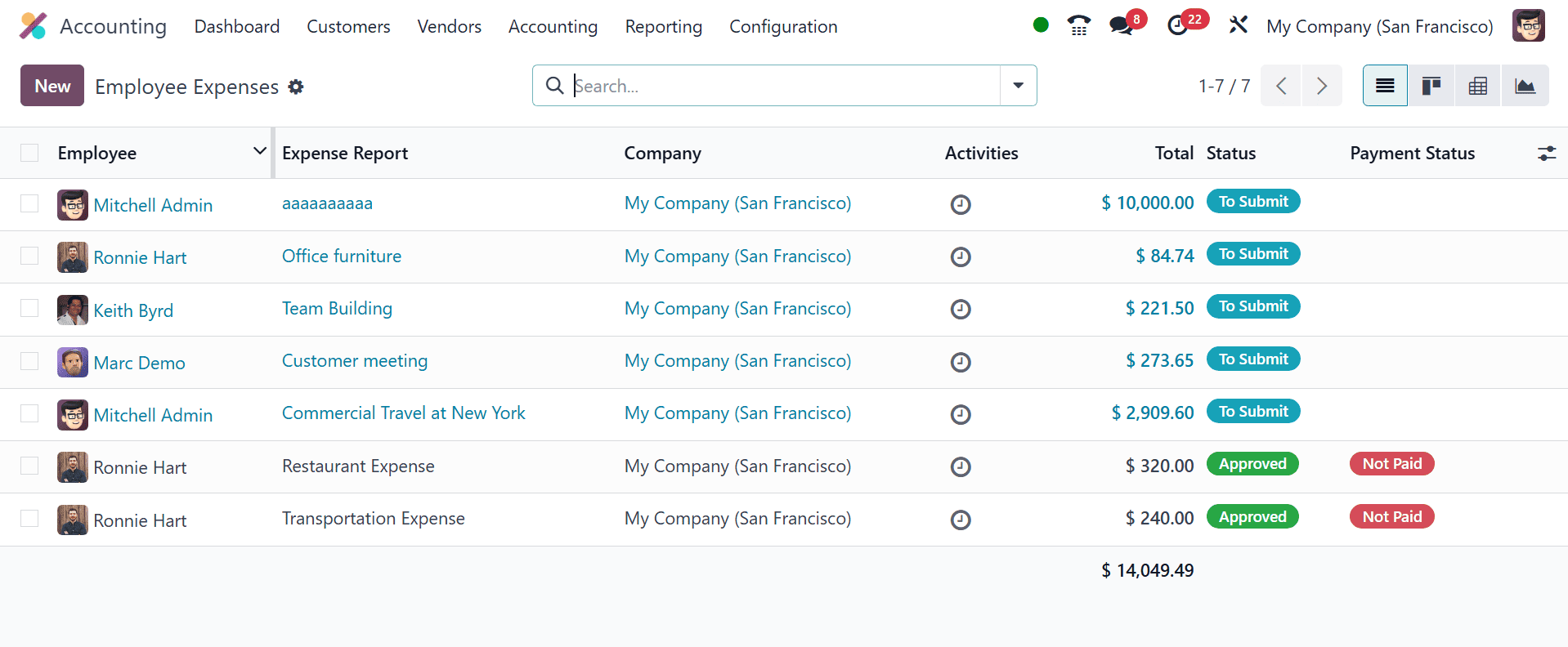
Task: Sort by Payment Status column header
Action: click(1412, 153)
